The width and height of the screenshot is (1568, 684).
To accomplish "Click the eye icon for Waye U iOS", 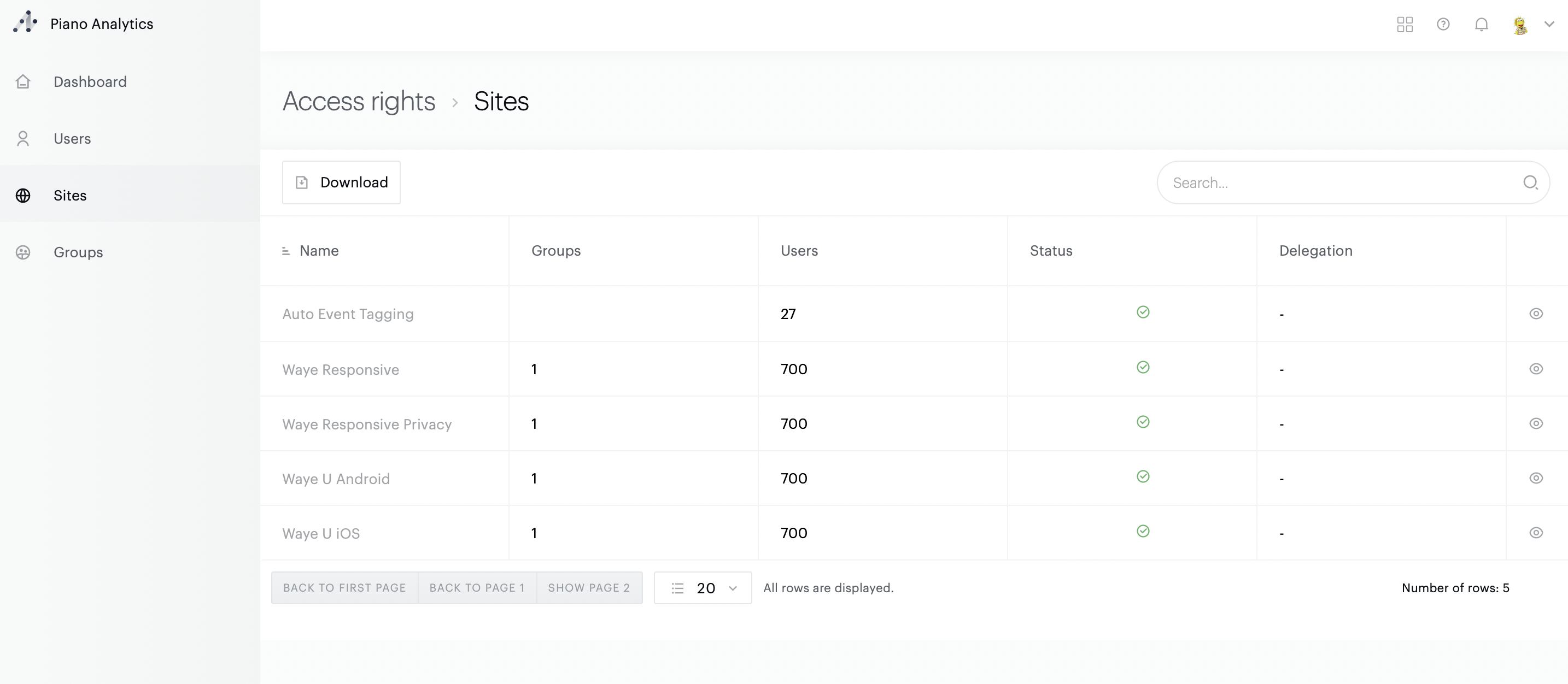I will coord(1536,533).
